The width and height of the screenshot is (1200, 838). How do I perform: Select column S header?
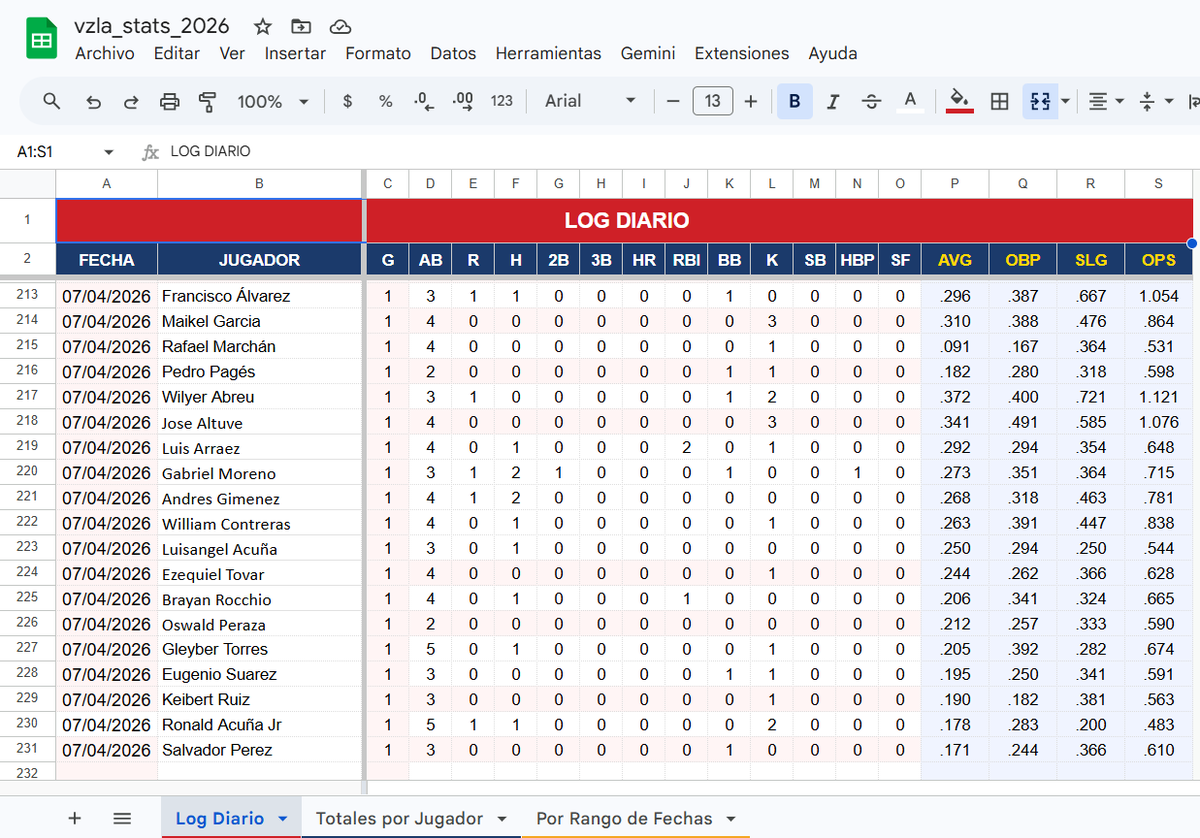pos(1159,183)
